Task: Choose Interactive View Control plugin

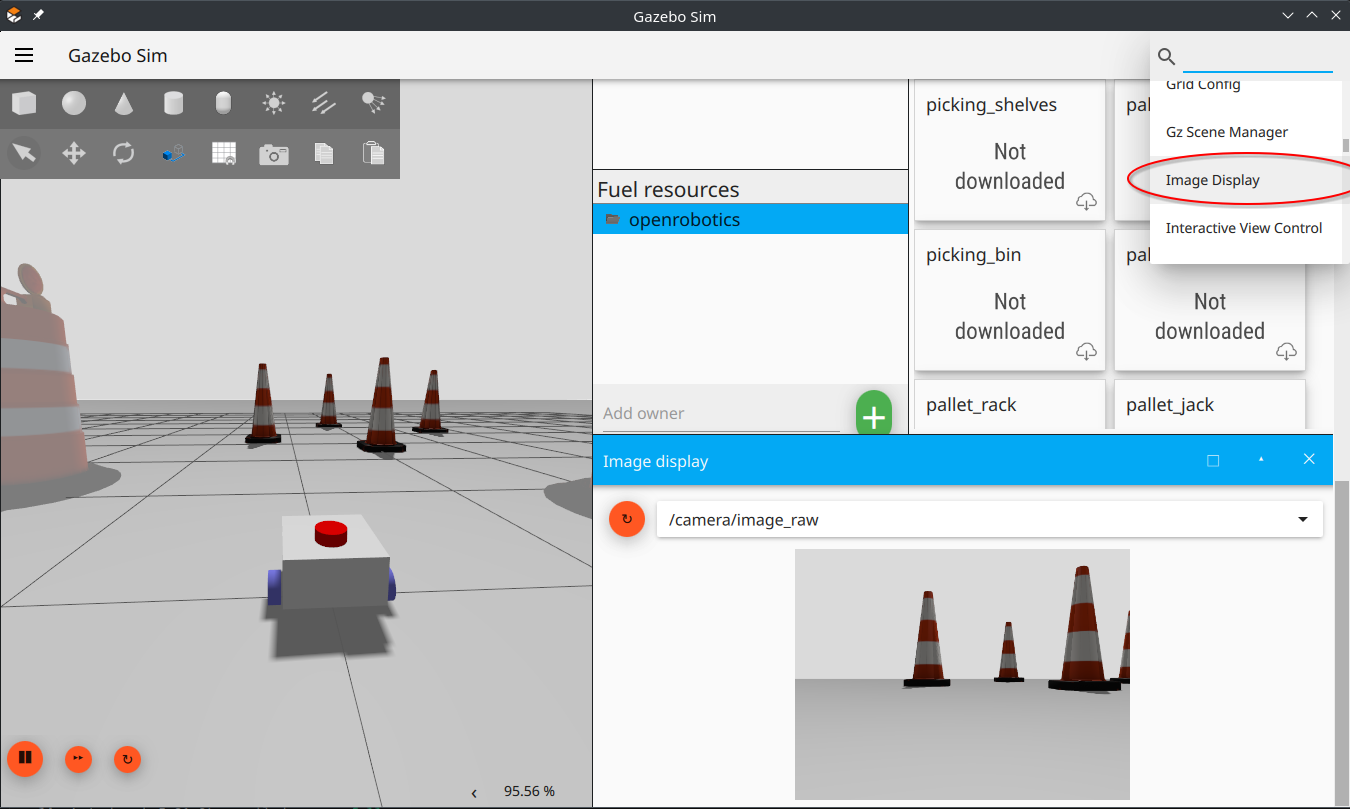Action: (1243, 228)
